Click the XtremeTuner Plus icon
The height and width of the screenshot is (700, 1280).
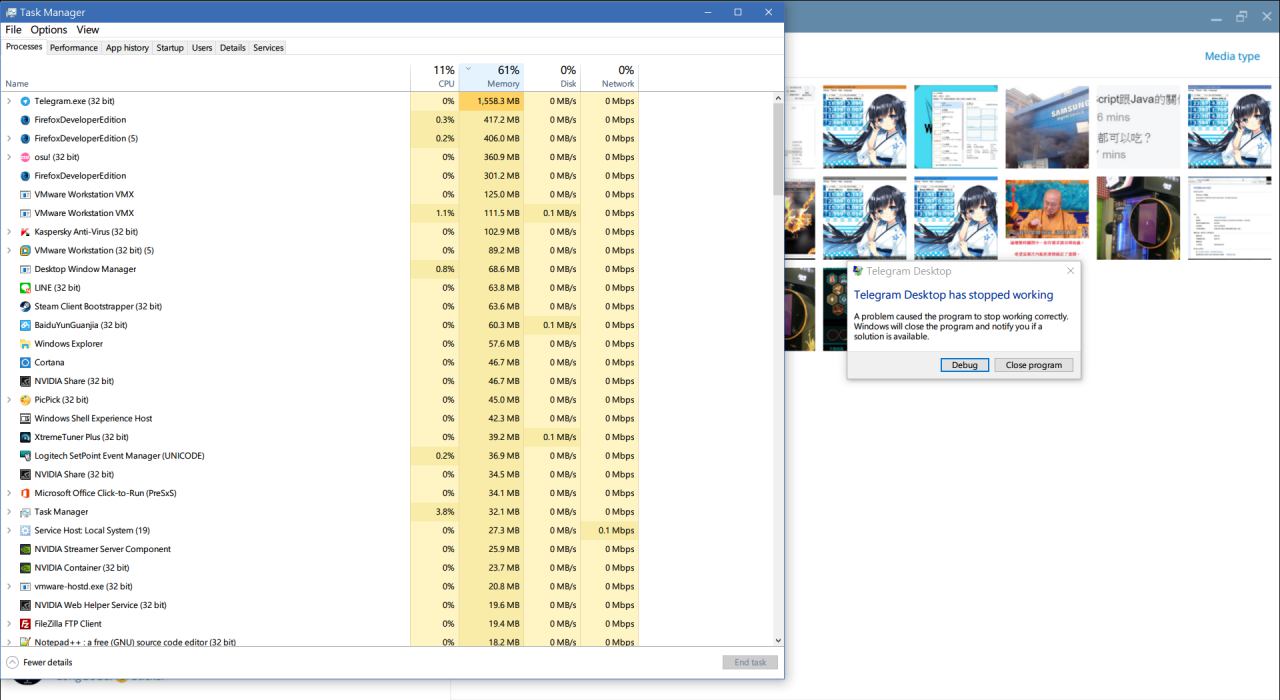tap(25, 437)
